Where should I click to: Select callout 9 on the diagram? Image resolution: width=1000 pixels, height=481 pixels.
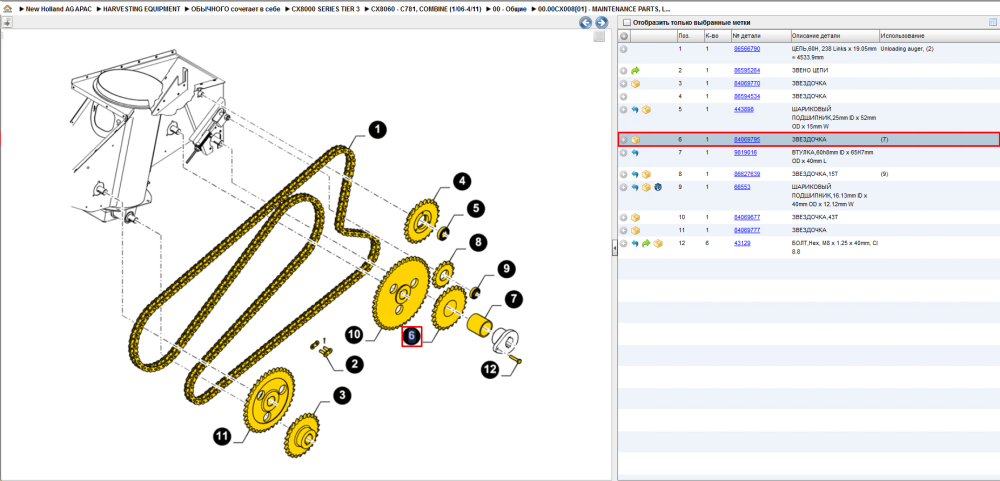tap(506, 269)
